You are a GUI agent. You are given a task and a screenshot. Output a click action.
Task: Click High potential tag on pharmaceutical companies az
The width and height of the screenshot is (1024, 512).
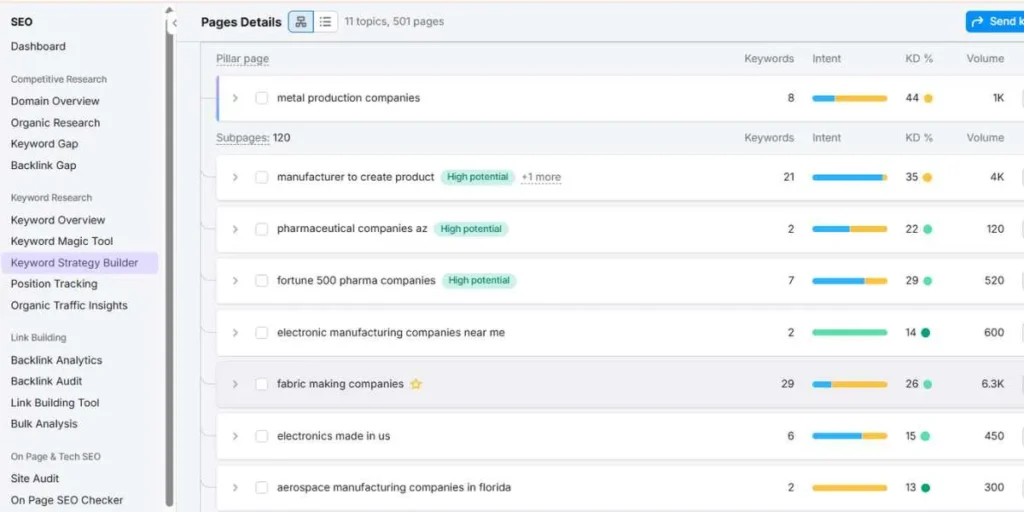click(x=471, y=229)
